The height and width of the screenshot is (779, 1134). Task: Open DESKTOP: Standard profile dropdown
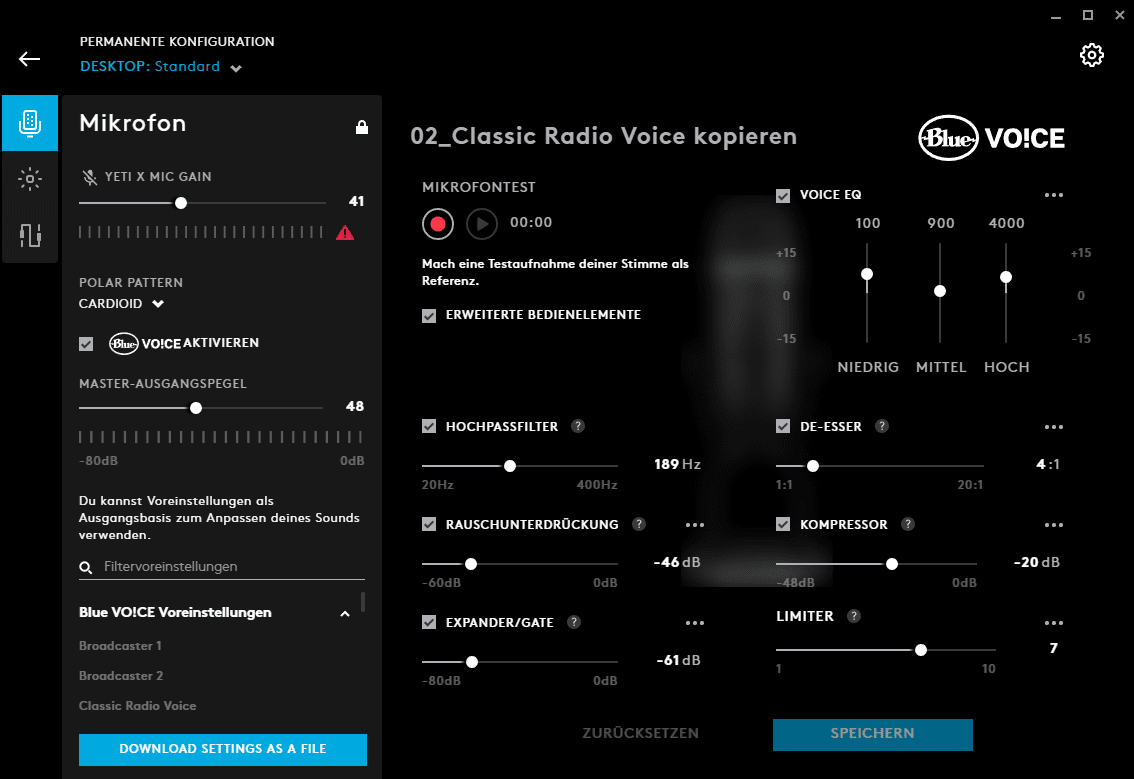coord(161,67)
